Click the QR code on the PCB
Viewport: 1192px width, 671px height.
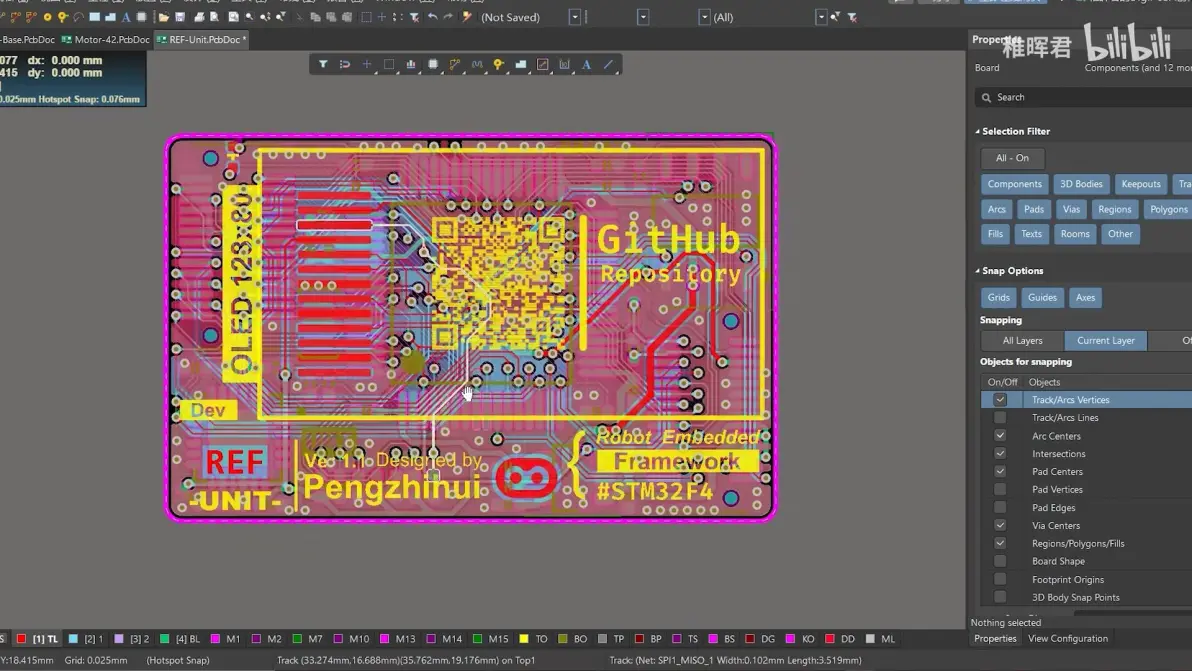[499, 283]
